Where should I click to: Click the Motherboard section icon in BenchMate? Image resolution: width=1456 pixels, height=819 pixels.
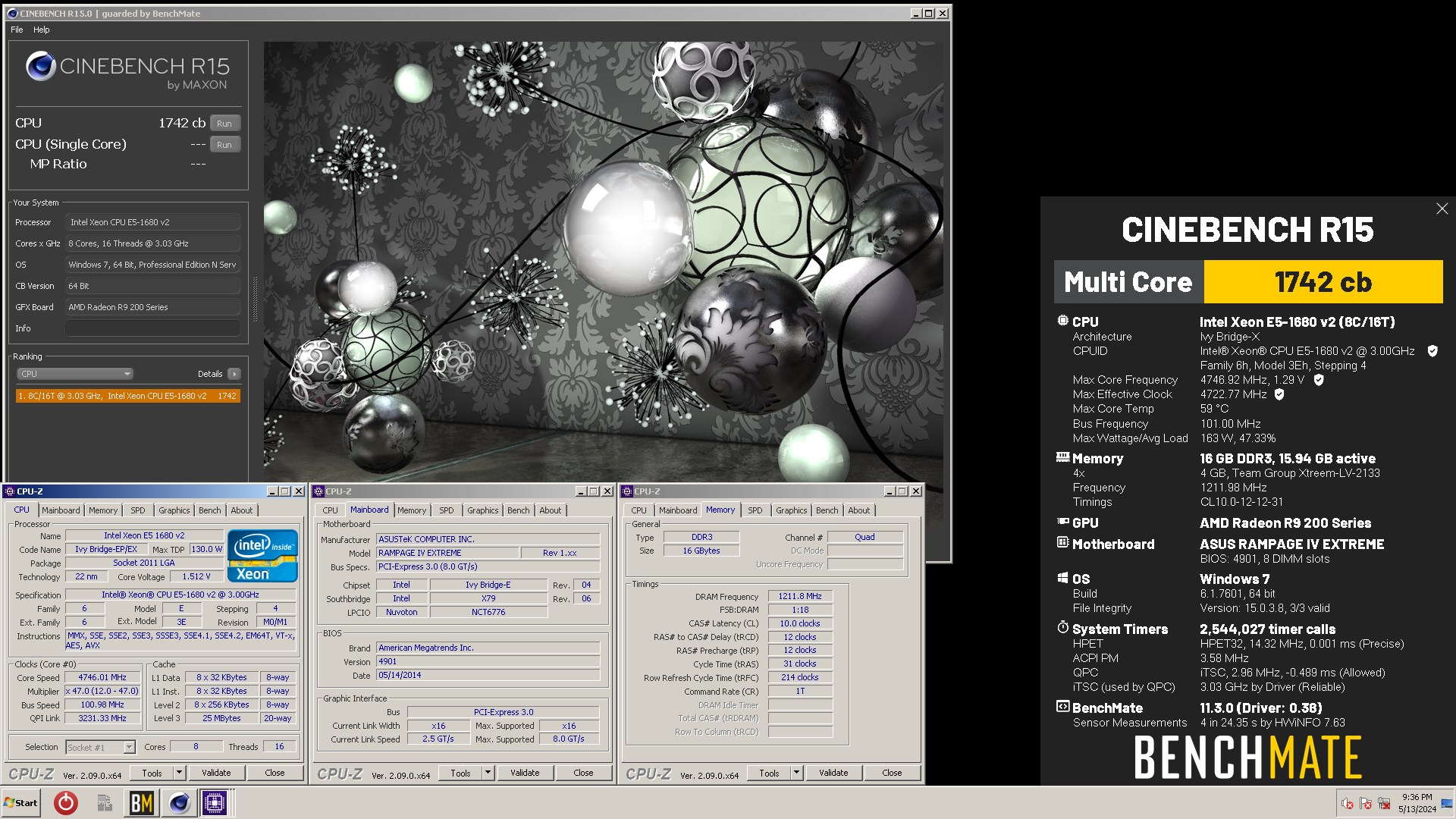pyautogui.click(x=1062, y=543)
